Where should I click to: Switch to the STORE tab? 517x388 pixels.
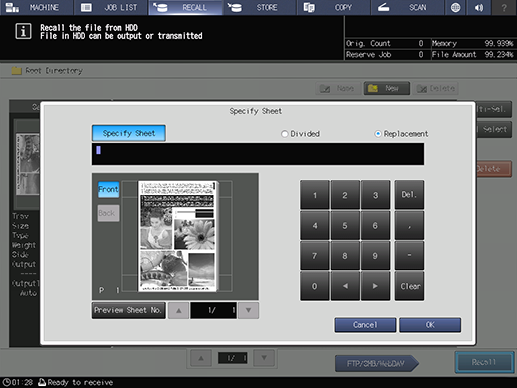pyautogui.click(x=260, y=7)
